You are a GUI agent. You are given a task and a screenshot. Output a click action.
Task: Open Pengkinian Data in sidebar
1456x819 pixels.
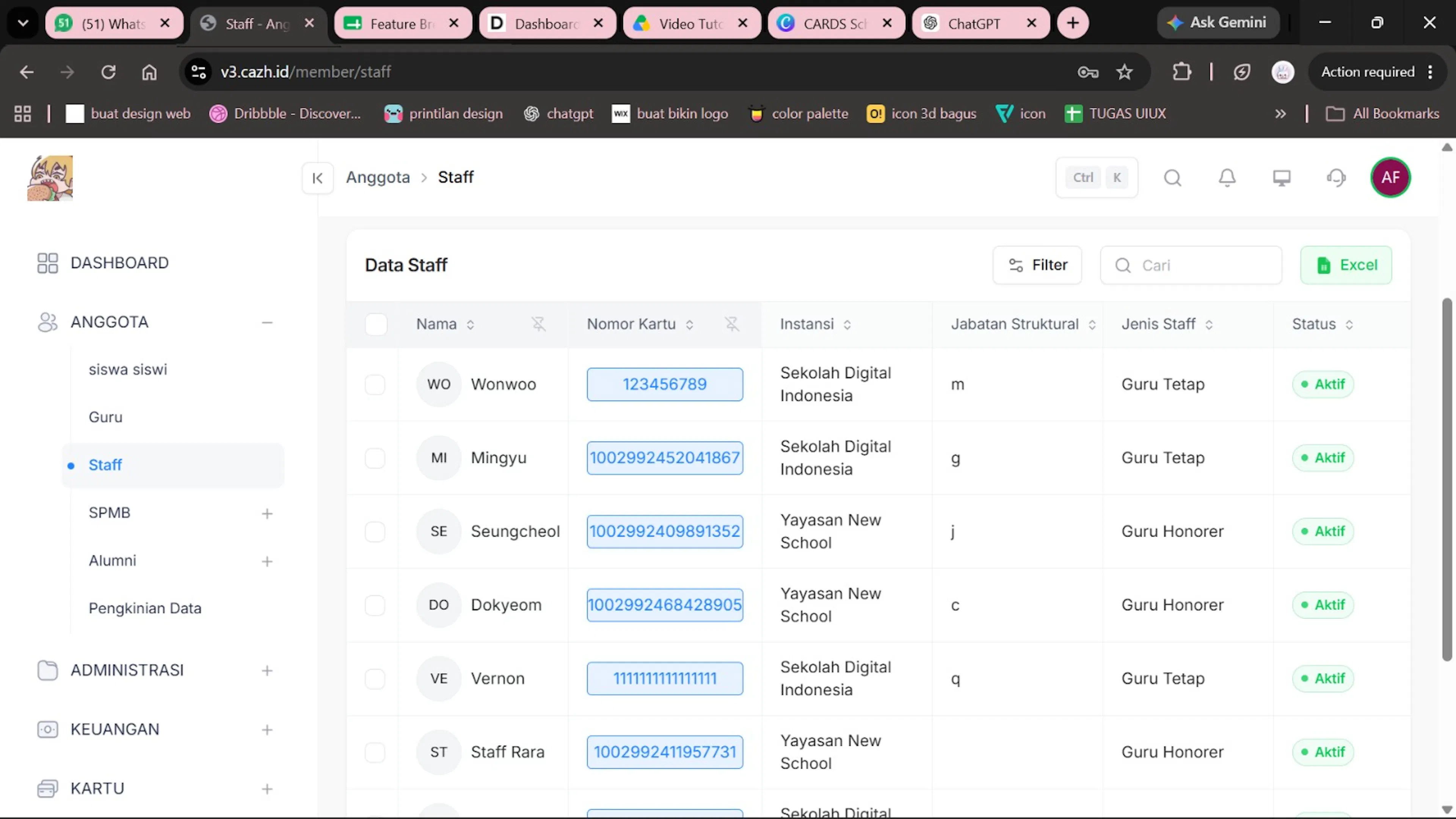tap(145, 608)
